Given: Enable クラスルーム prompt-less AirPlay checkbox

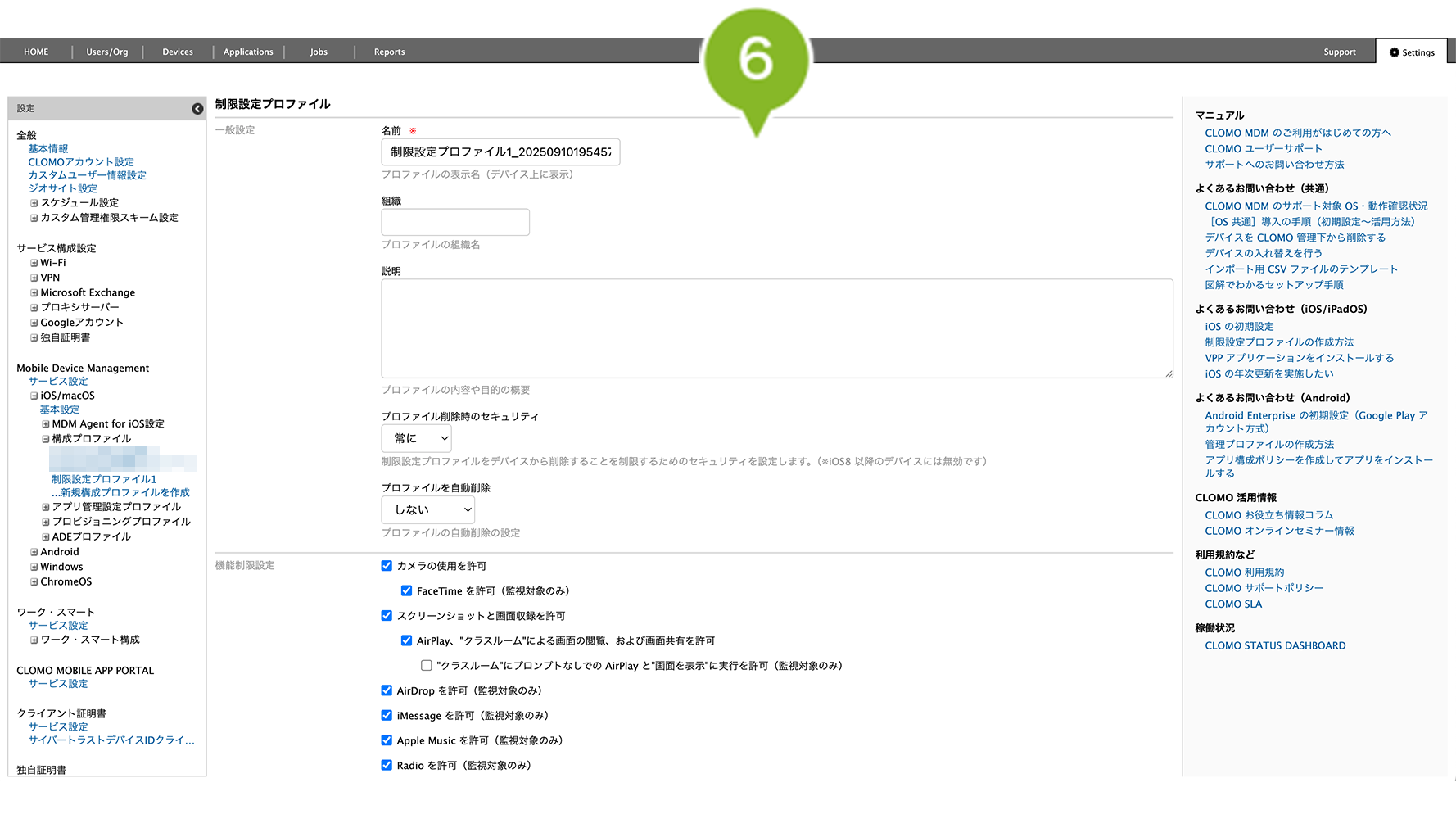Looking at the screenshot, I should (x=427, y=666).
